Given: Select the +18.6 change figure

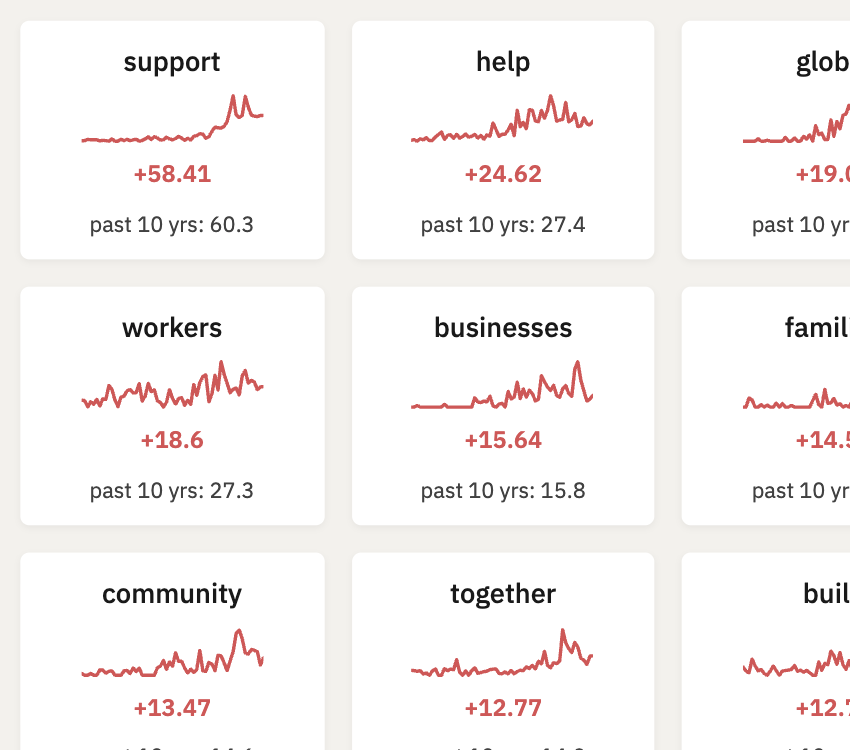Looking at the screenshot, I should click(172, 440).
